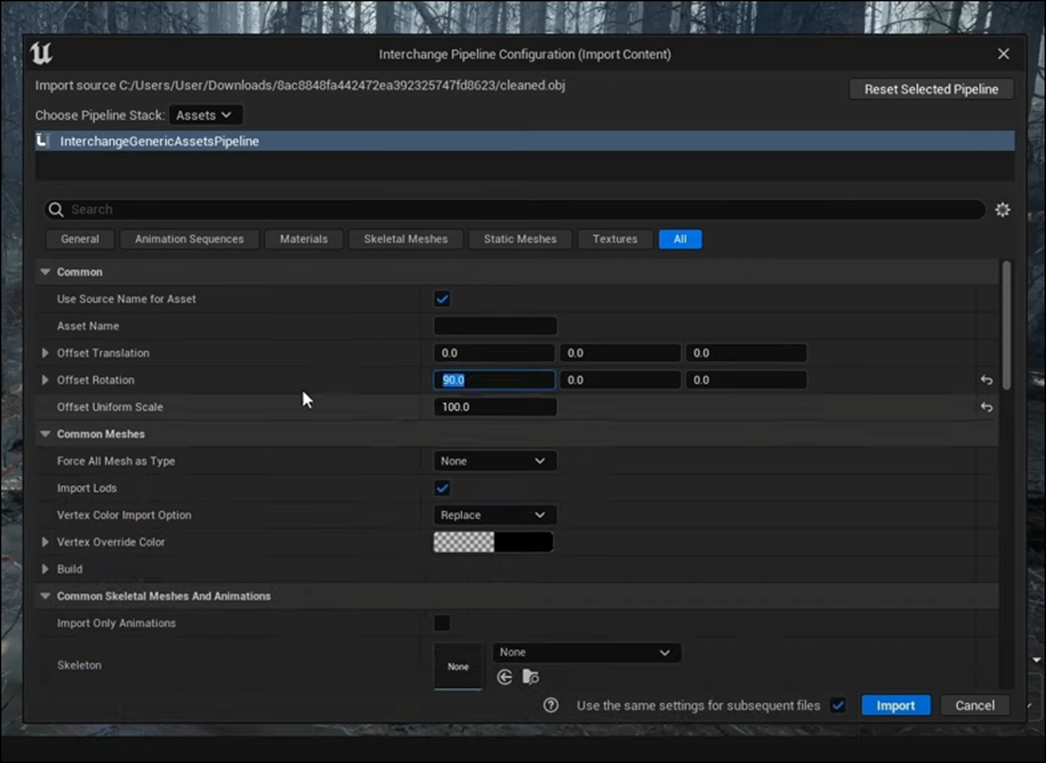Click the Asset Name text field
Screen dimensions: 1046x763
point(495,326)
